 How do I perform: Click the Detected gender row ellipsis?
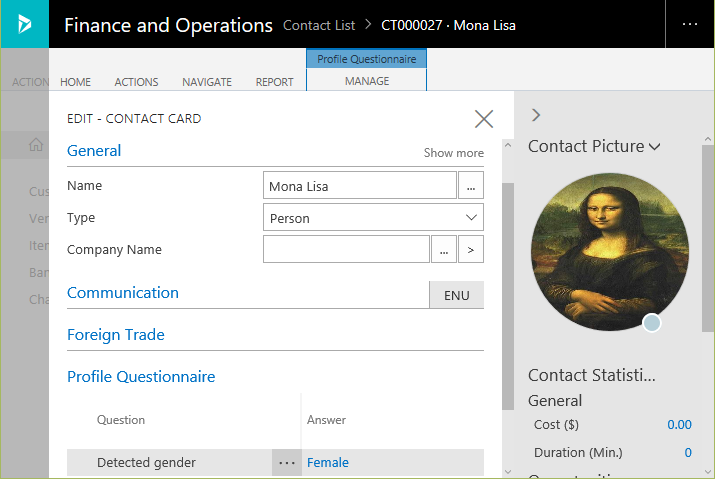click(x=287, y=463)
